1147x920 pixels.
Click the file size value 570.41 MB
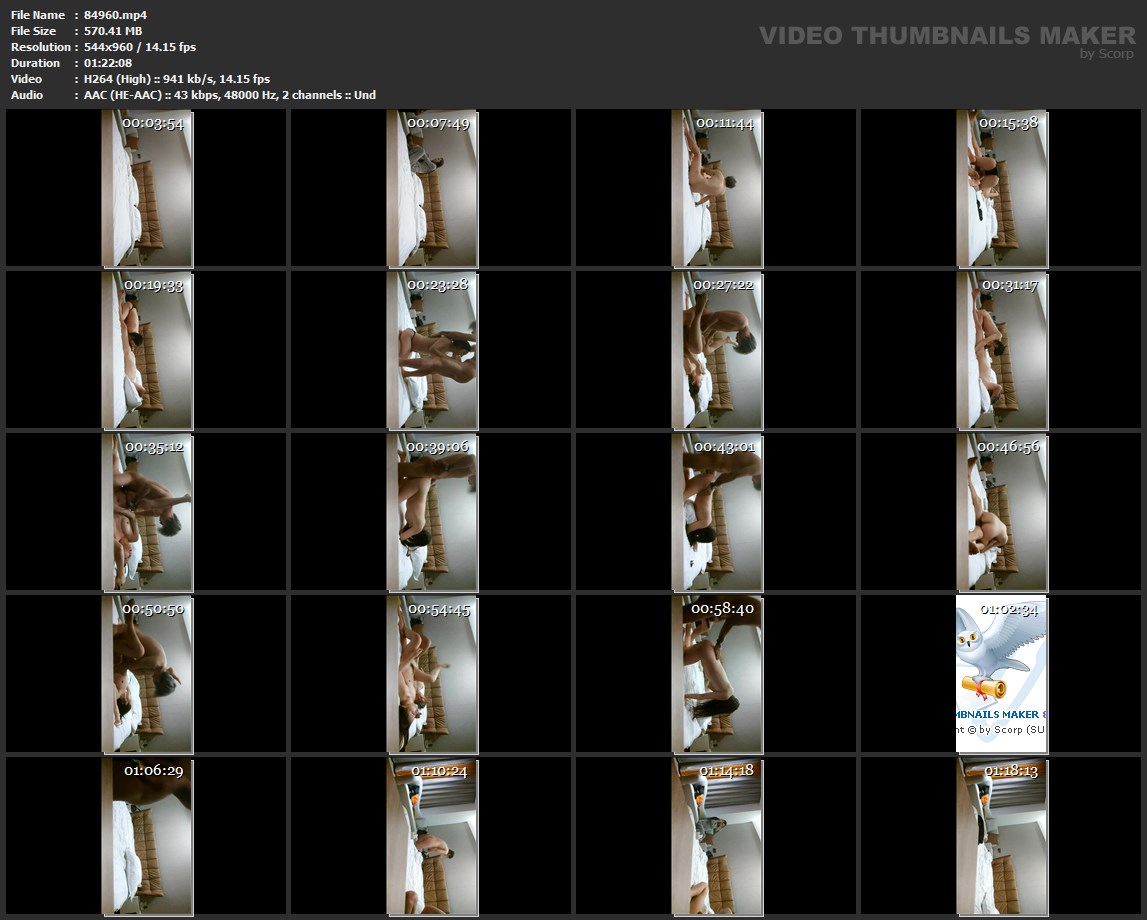(113, 31)
